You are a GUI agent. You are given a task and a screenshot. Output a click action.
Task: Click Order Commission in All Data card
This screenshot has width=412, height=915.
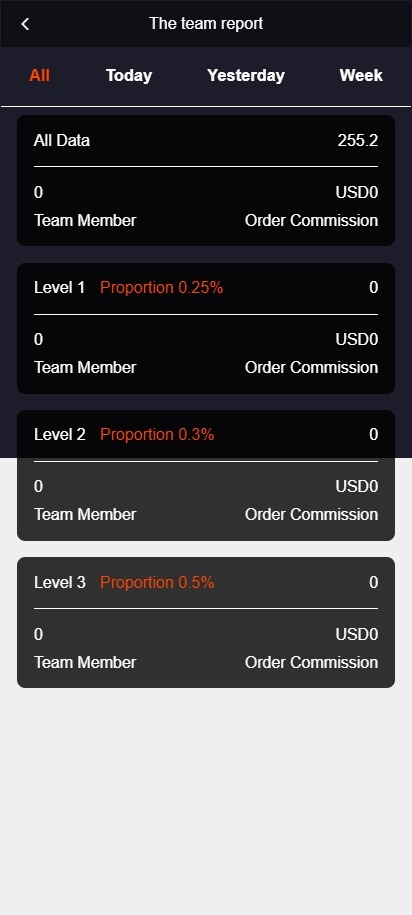click(x=312, y=221)
